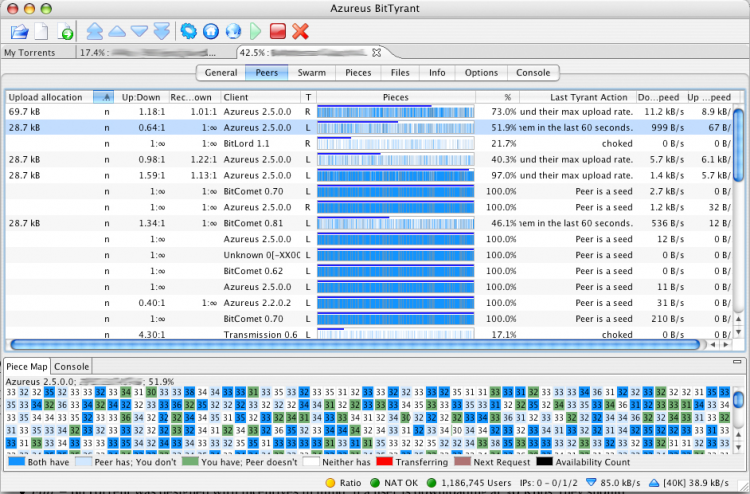Click the 69.7 kB upload allocation cell
Viewport: 750px width, 494px height.
[x=24, y=111]
